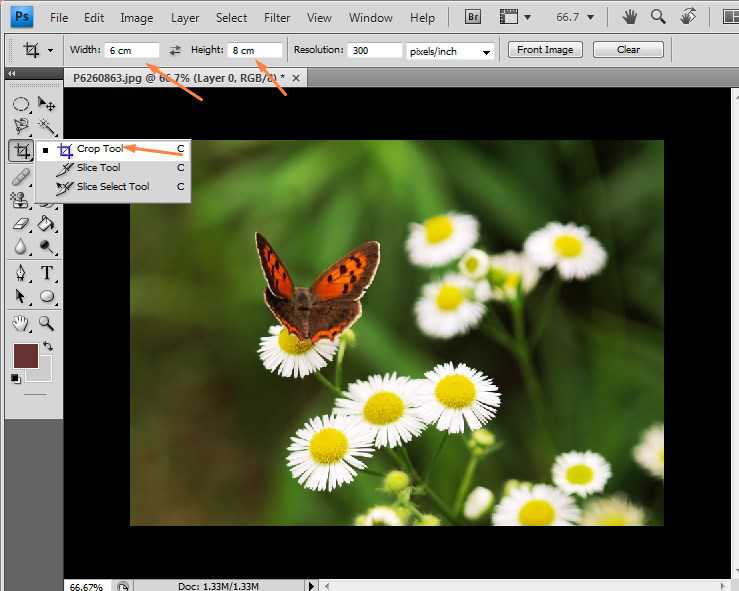Viewport: 739px width, 591px height.
Task: Click the Crop tool button in toolbox
Action: click(21, 151)
